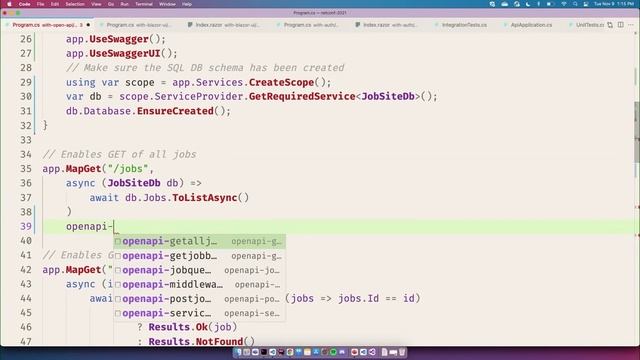Open the File menu
The image size is (640, 360).
40,4
